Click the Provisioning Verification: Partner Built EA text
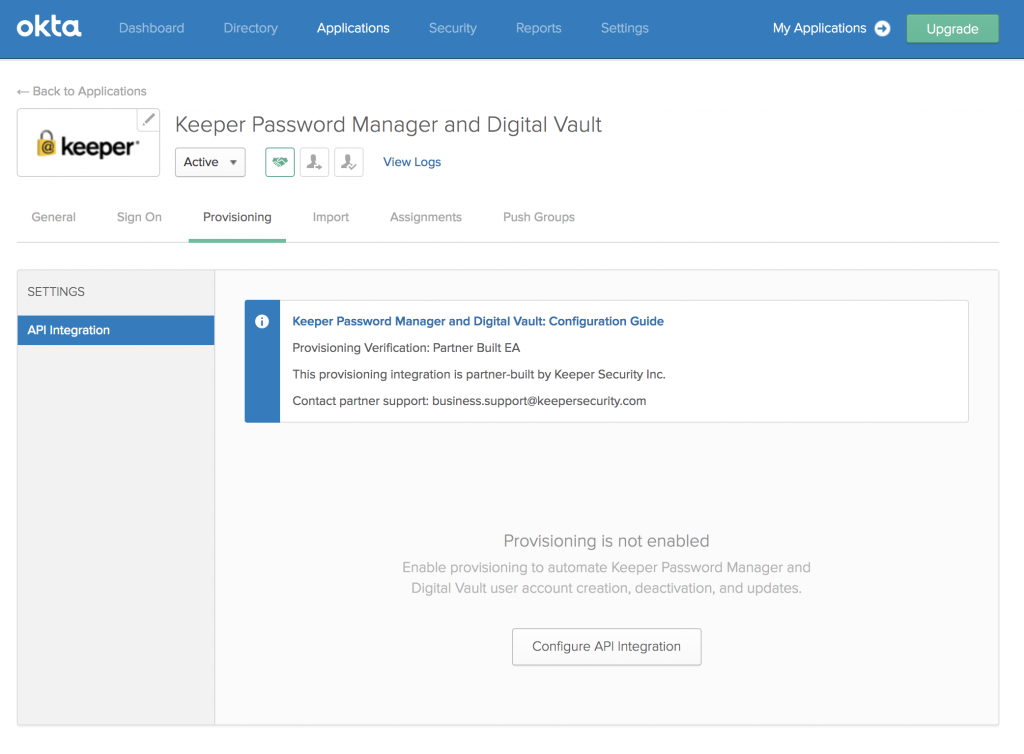The width and height of the screenshot is (1024, 754). tap(406, 348)
